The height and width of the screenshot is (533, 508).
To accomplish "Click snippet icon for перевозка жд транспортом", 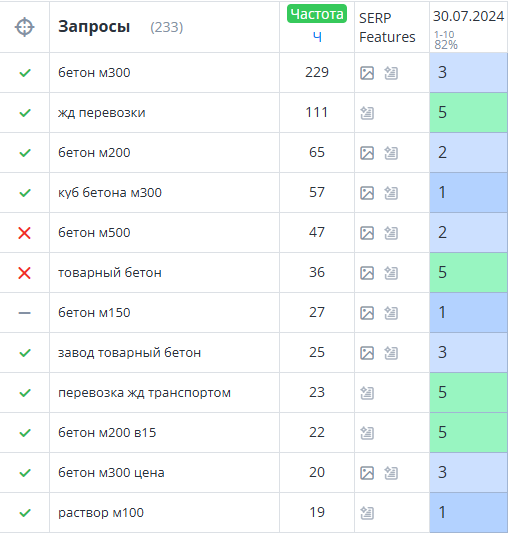I will pos(367,393).
